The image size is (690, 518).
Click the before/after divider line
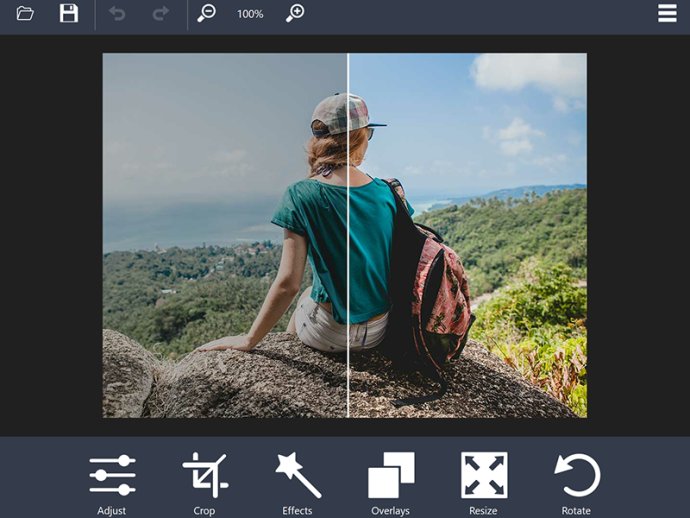point(348,235)
